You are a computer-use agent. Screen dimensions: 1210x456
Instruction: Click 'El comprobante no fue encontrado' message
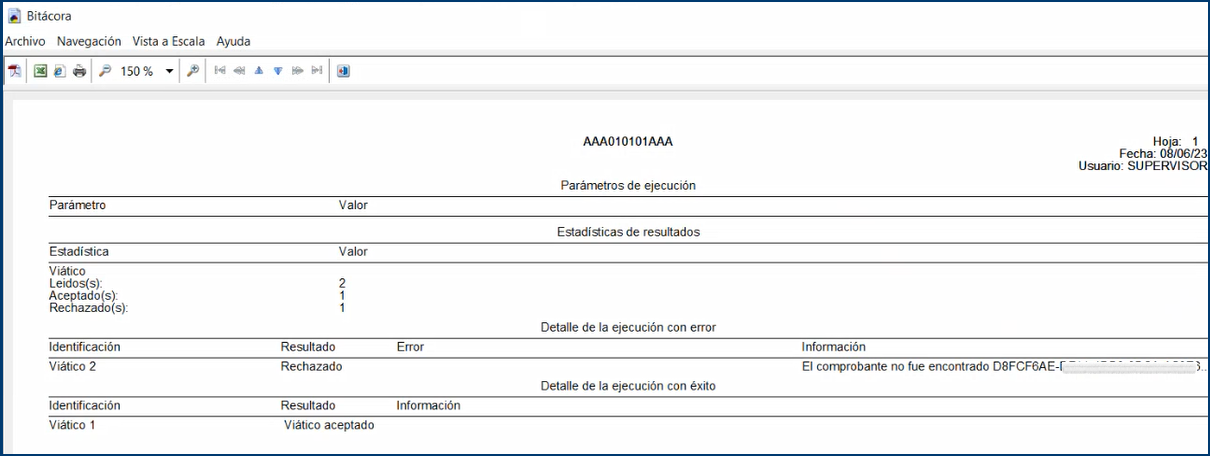[x=895, y=367]
